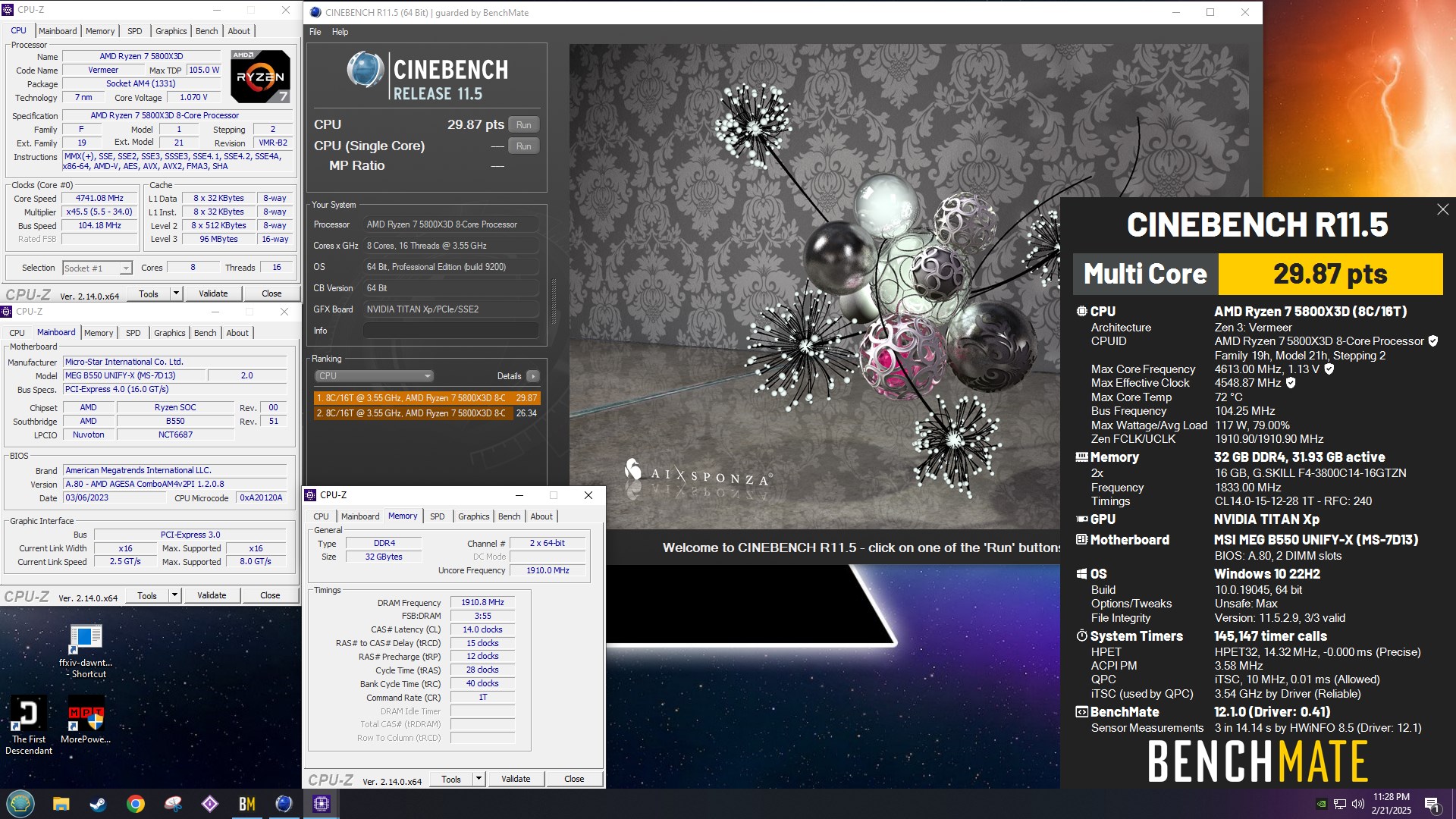Viewport: 1456px width, 819px height.
Task: Click the Multi Core 29.87 pts score
Action: [x=1330, y=274]
